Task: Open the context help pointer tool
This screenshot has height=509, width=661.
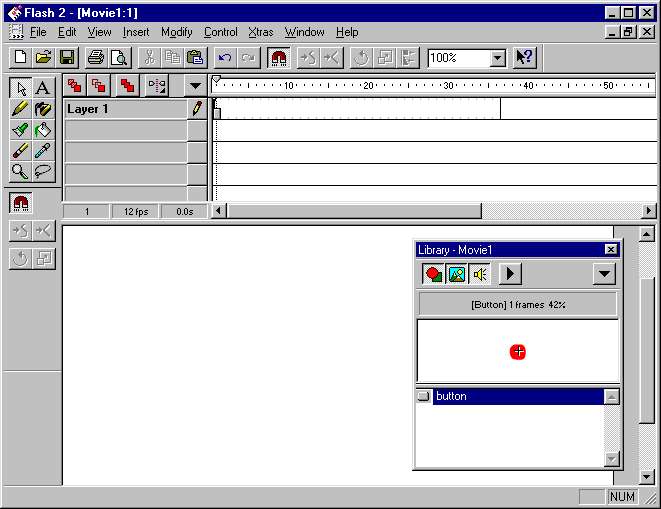Action: coord(525,58)
